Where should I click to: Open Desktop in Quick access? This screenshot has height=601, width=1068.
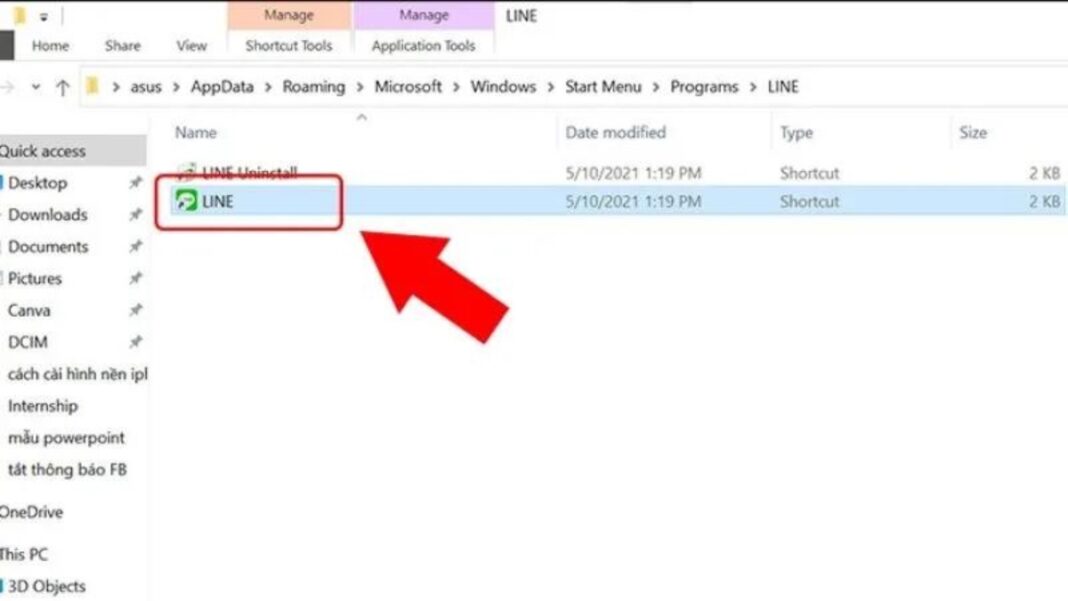point(37,183)
